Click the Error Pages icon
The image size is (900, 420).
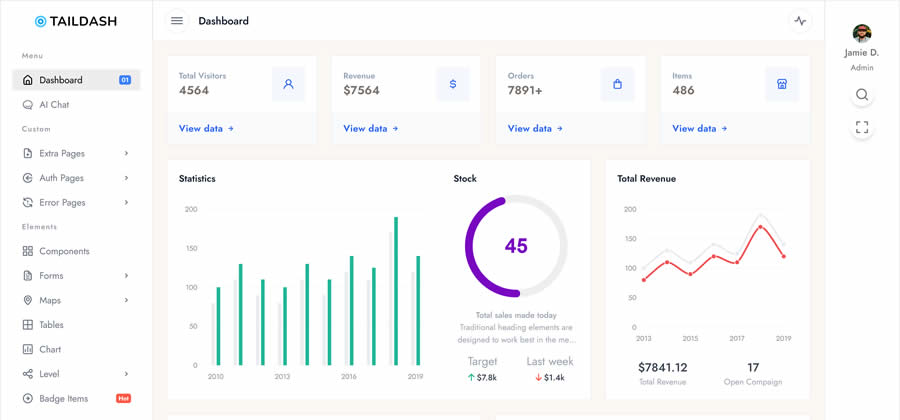28,203
